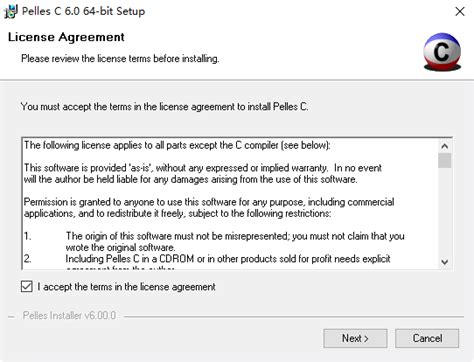Click the 'Pelles Installer v6.00.0' branding text
Screen dimensions: 474x362
pyautogui.click(x=69, y=315)
